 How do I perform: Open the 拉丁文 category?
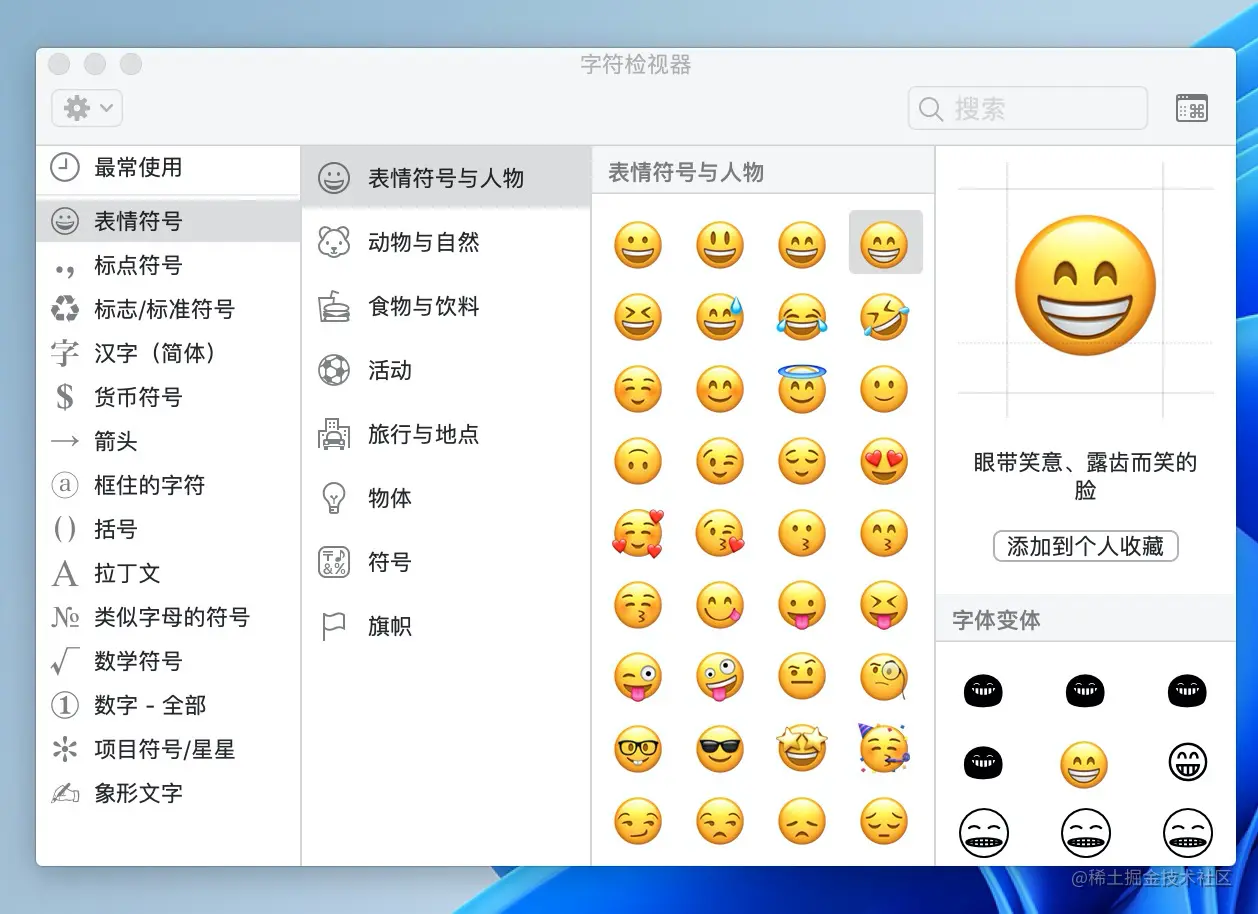(168, 573)
